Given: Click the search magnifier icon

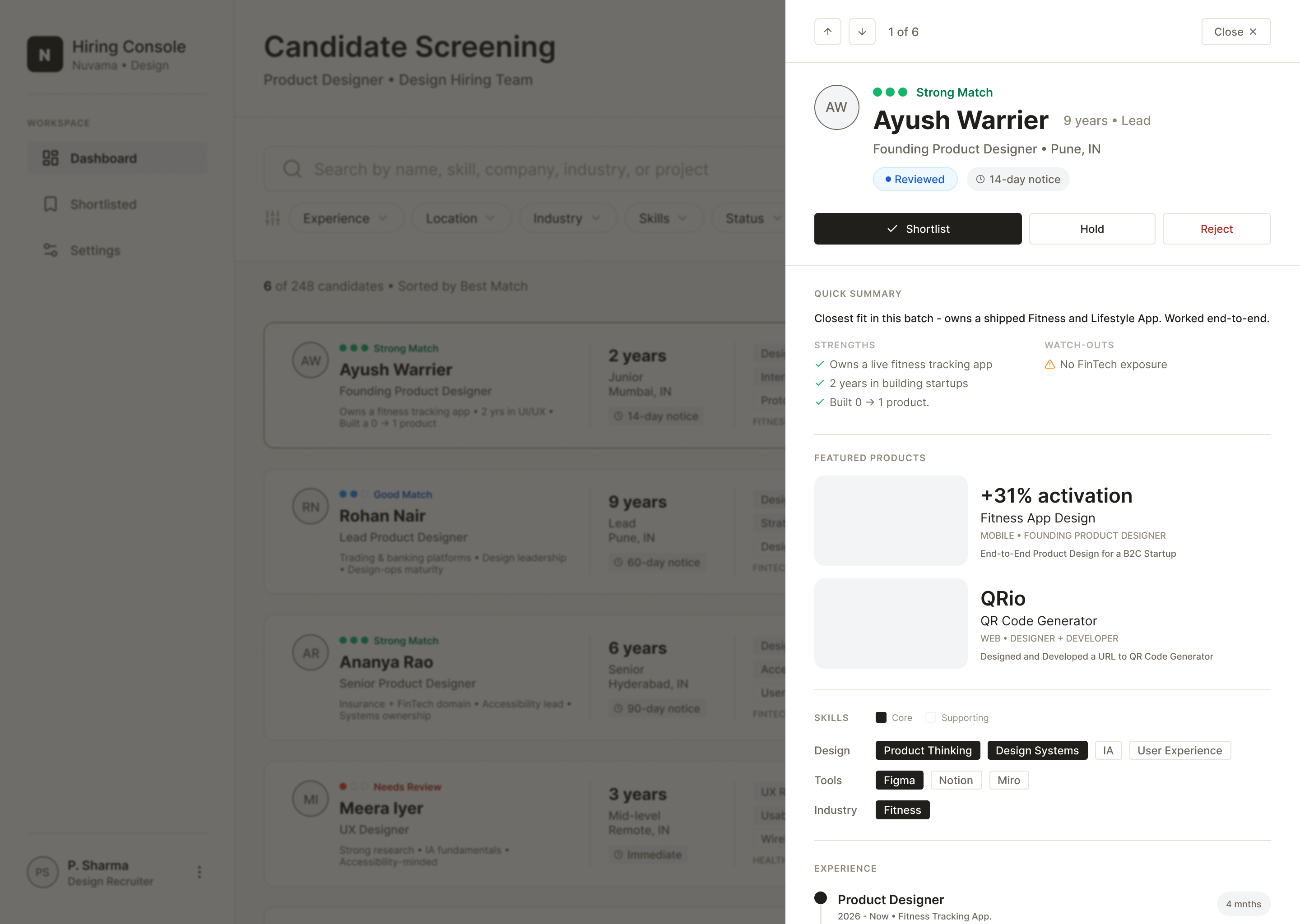Looking at the screenshot, I should tap(292, 169).
